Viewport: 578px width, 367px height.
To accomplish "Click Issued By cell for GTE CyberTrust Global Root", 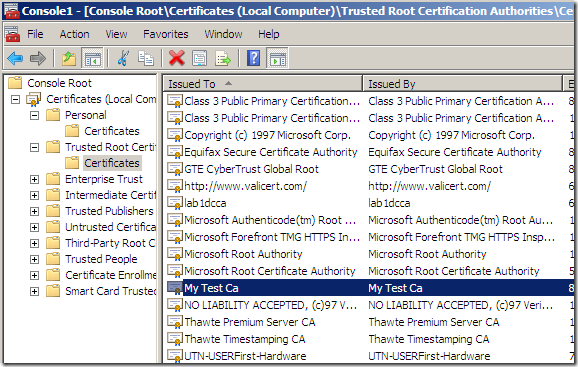I will click(x=435, y=169).
